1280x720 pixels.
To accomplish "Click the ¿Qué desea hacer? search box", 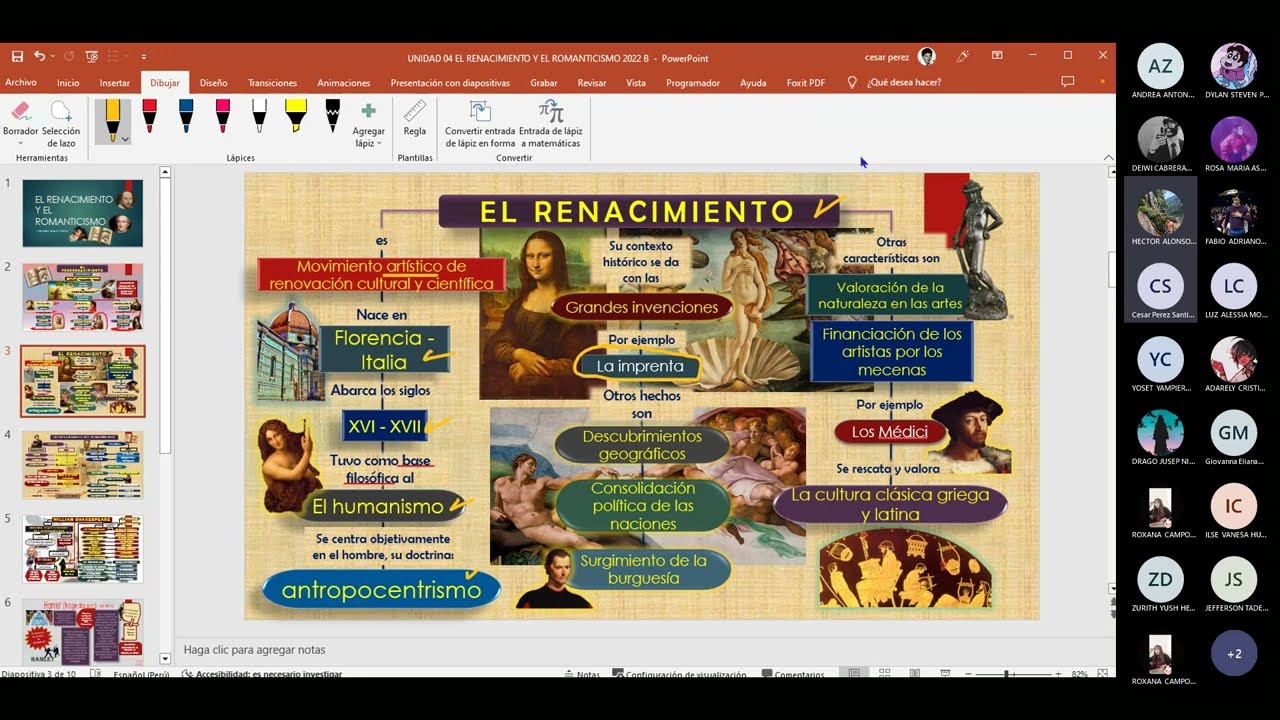I will click(904, 83).
